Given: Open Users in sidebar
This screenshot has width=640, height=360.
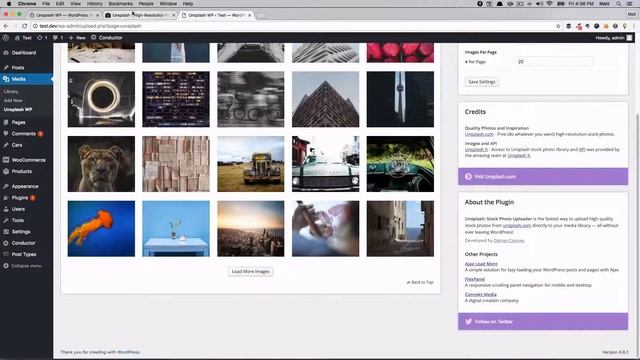Looking at the screenshot, I should pyautogui.click(x=18, y=209).
